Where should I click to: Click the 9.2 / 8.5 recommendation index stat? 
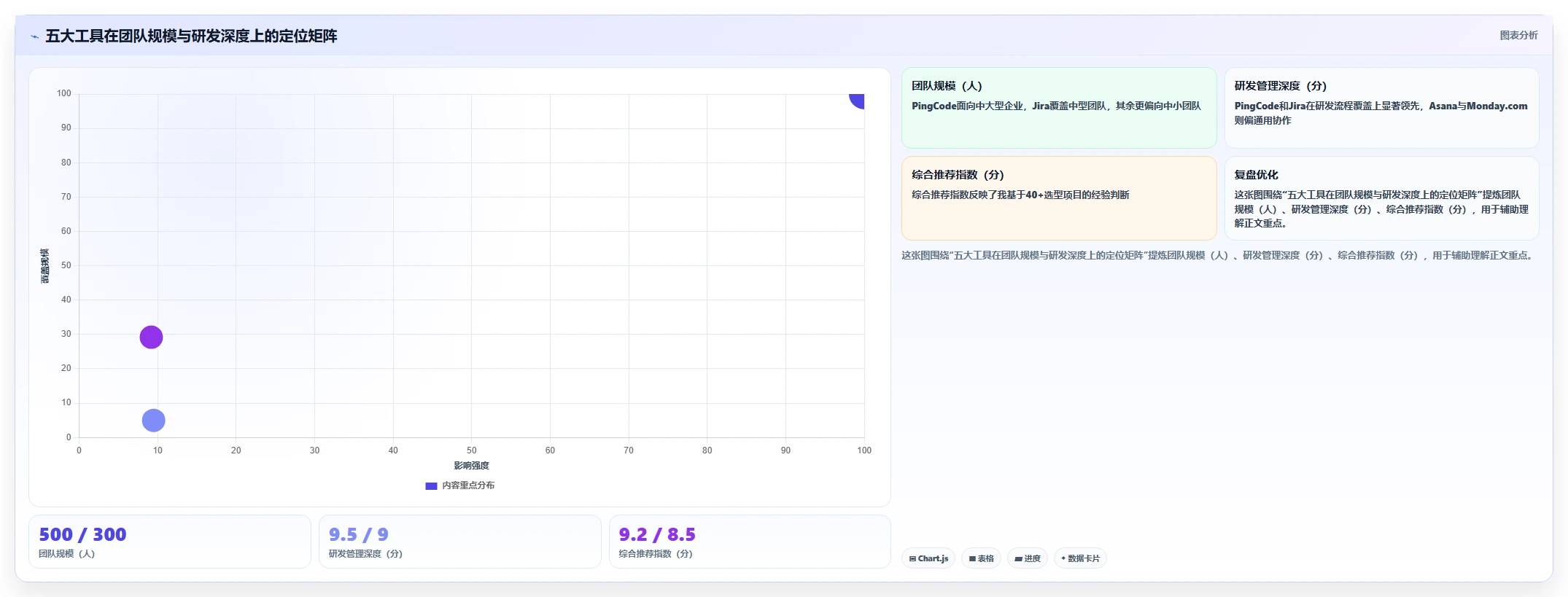click(657, 534)
